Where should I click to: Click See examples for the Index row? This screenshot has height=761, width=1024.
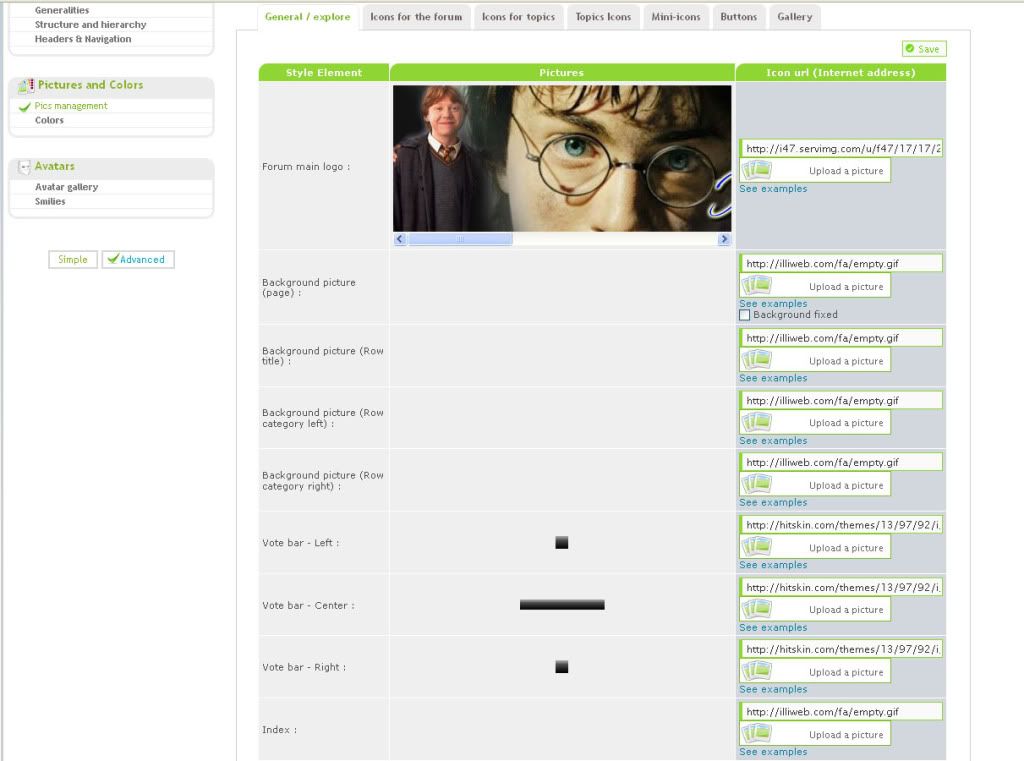773,752
